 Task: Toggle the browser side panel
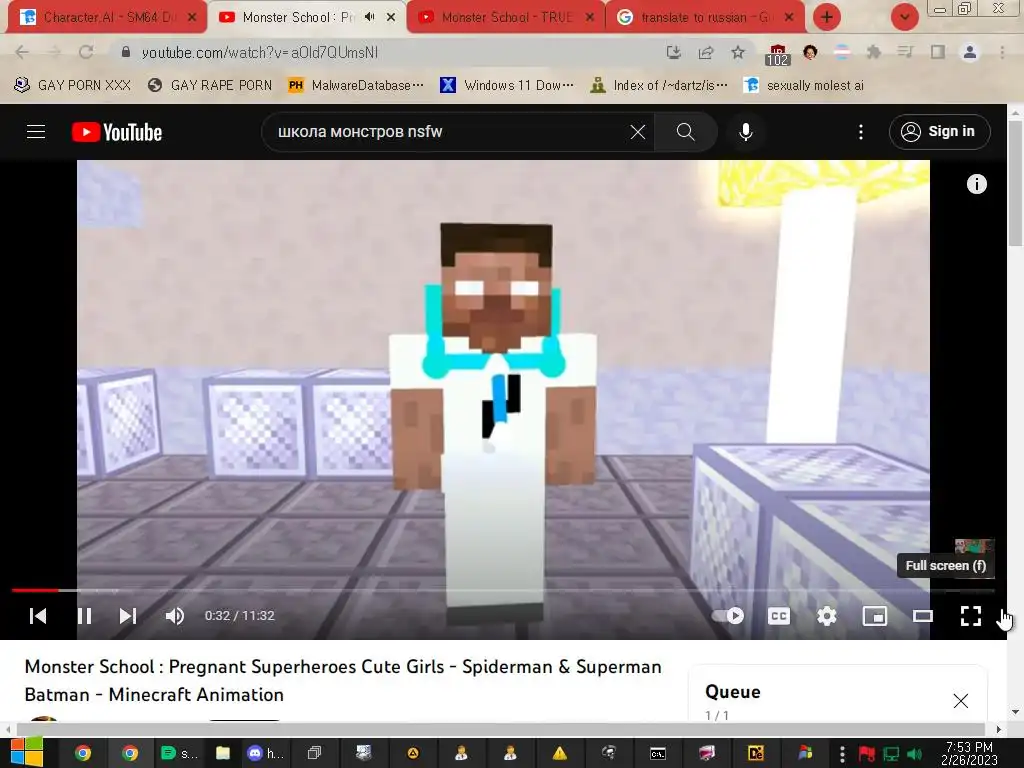[x=937, y=52]
